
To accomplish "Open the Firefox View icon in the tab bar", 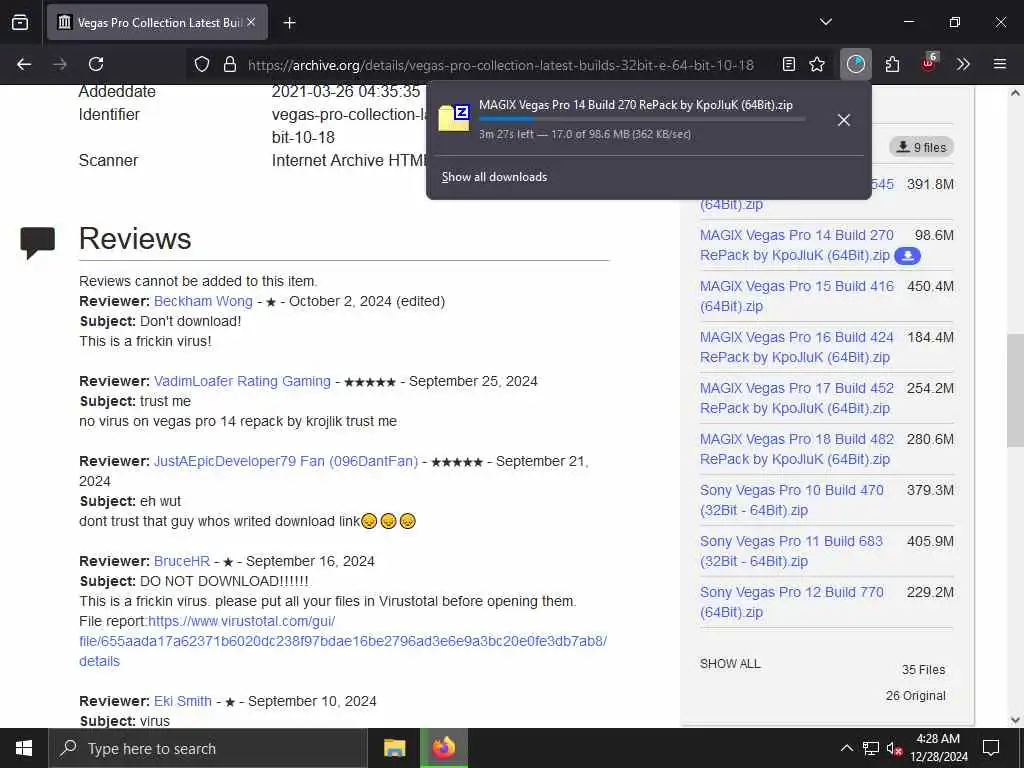I will click(x=20, y=22).
